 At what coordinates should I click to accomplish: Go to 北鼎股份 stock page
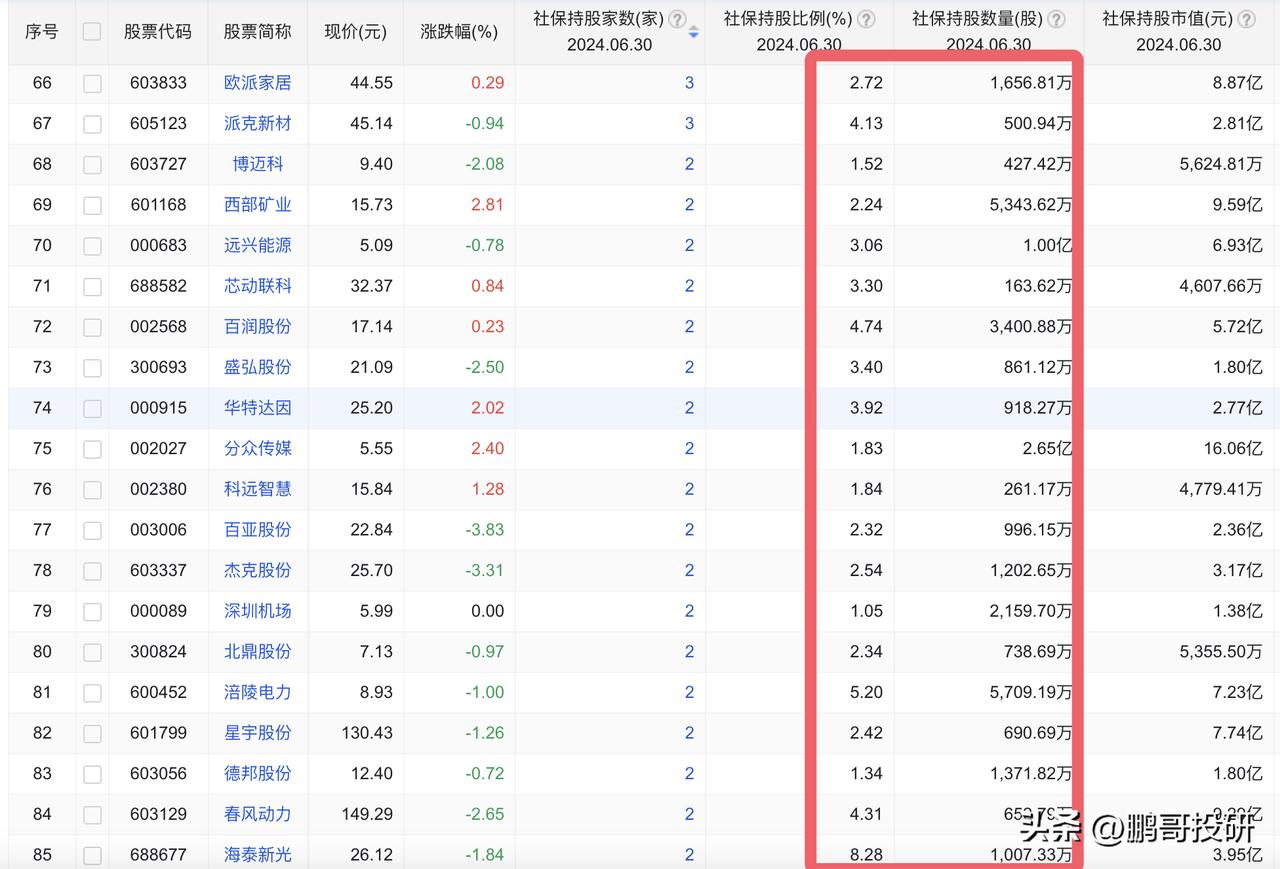coord(258,651)
